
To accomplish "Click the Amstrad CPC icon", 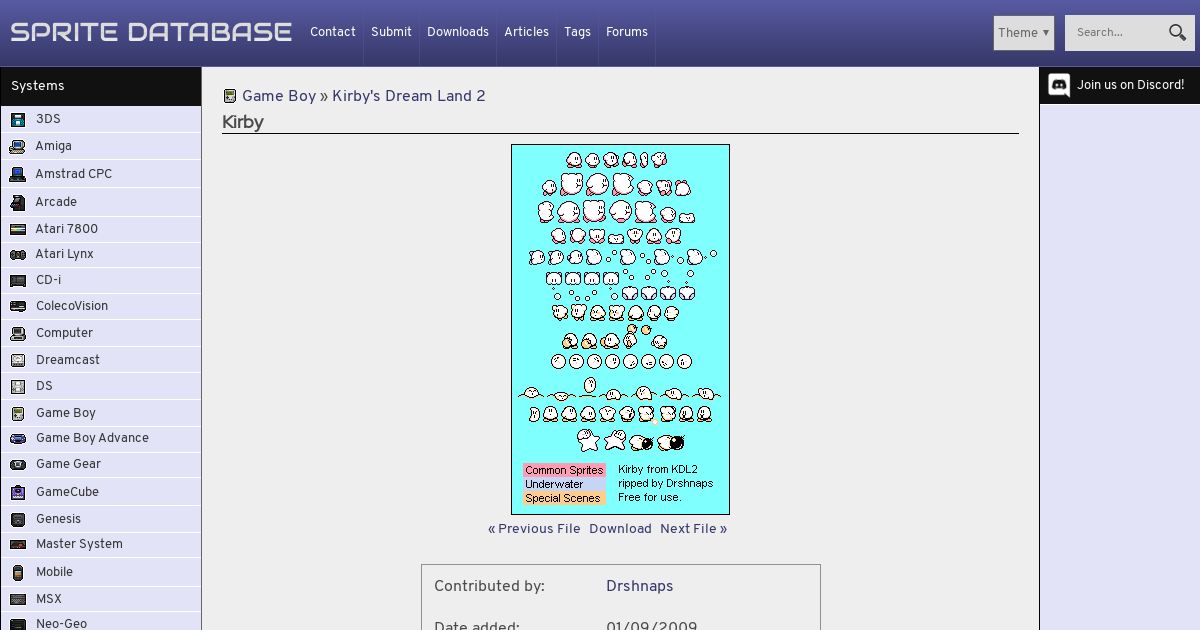I will (18, 174).
